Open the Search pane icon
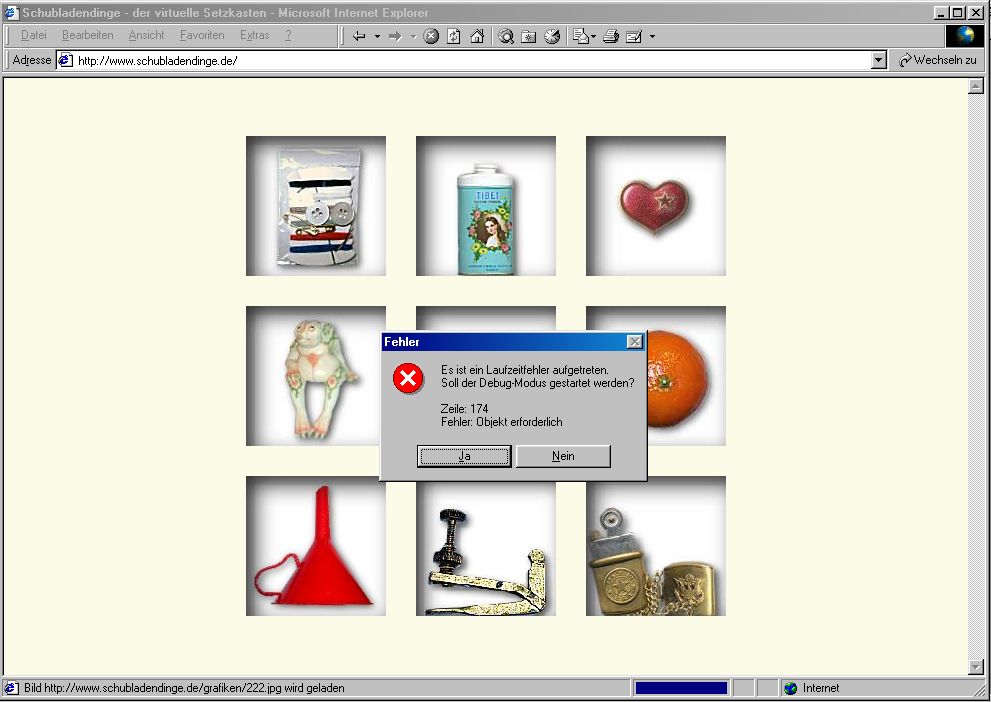This screenshot has height=702, width=991. 506,36
